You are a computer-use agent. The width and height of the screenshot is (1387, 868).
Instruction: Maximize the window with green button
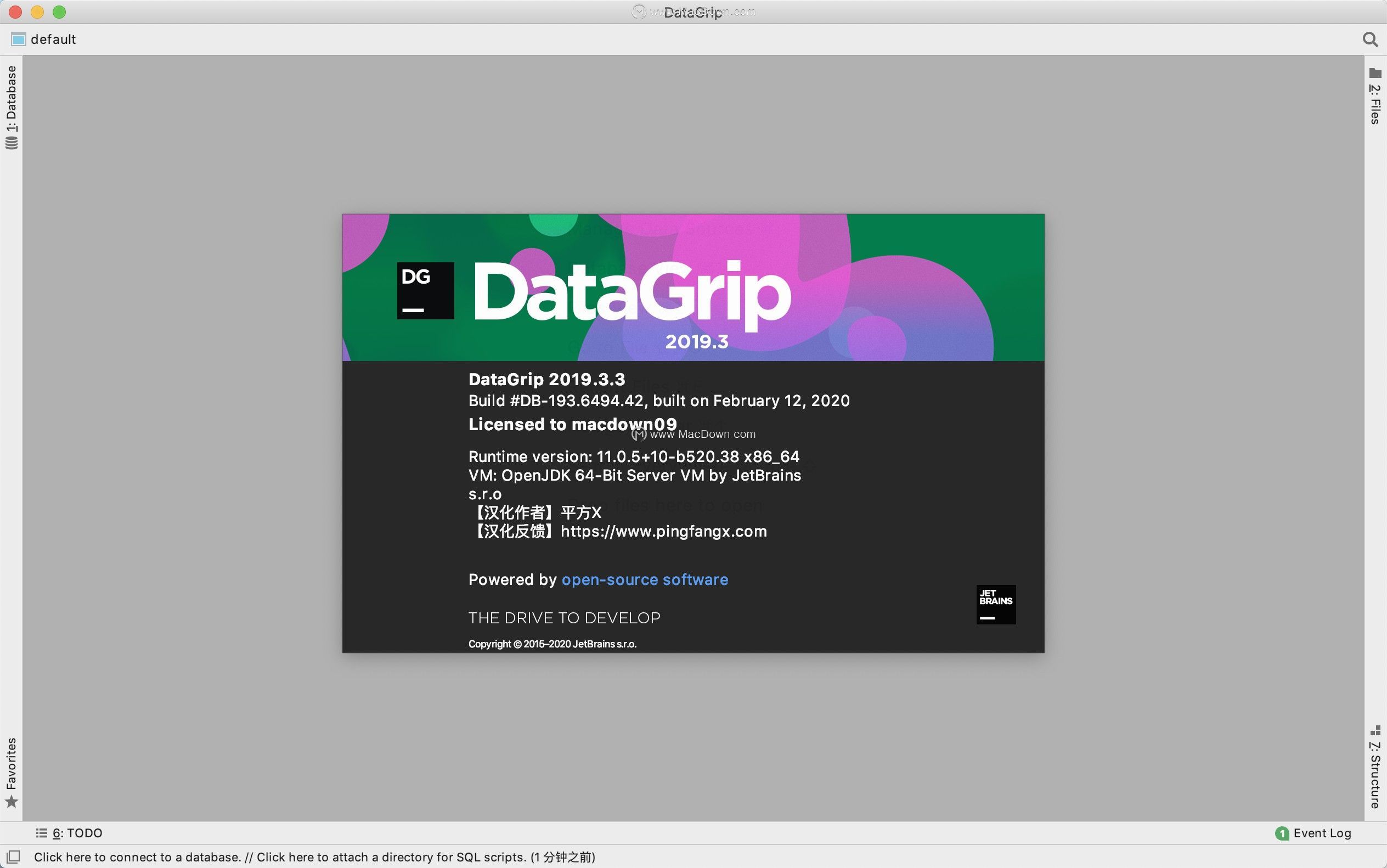click(x=59, y=12)
